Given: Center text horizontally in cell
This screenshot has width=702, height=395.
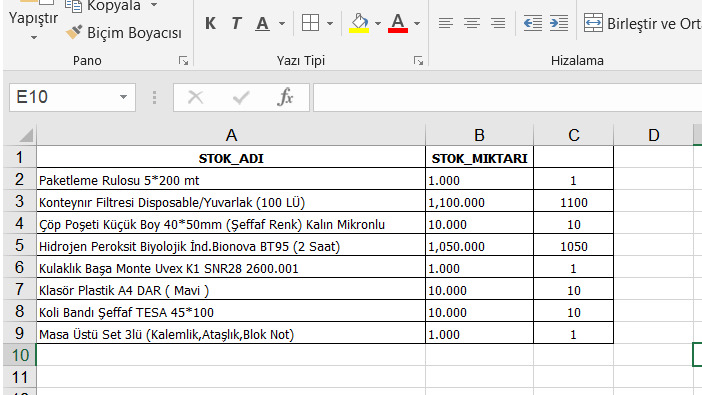Looking at the screenshot, I should (x=472, y=23).
